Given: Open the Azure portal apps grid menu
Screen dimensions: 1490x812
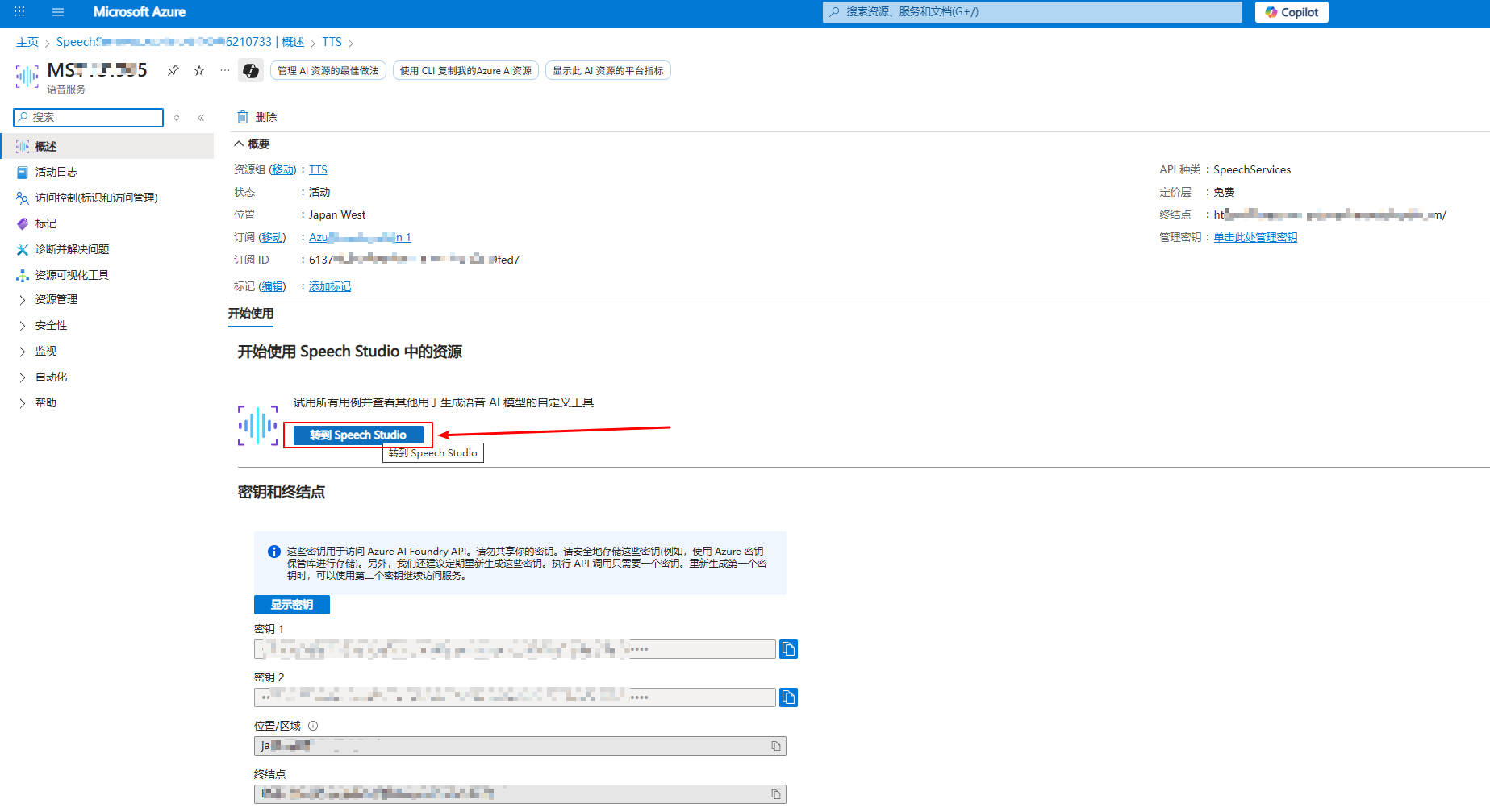Looking at the screenshot, I should 19,12.
